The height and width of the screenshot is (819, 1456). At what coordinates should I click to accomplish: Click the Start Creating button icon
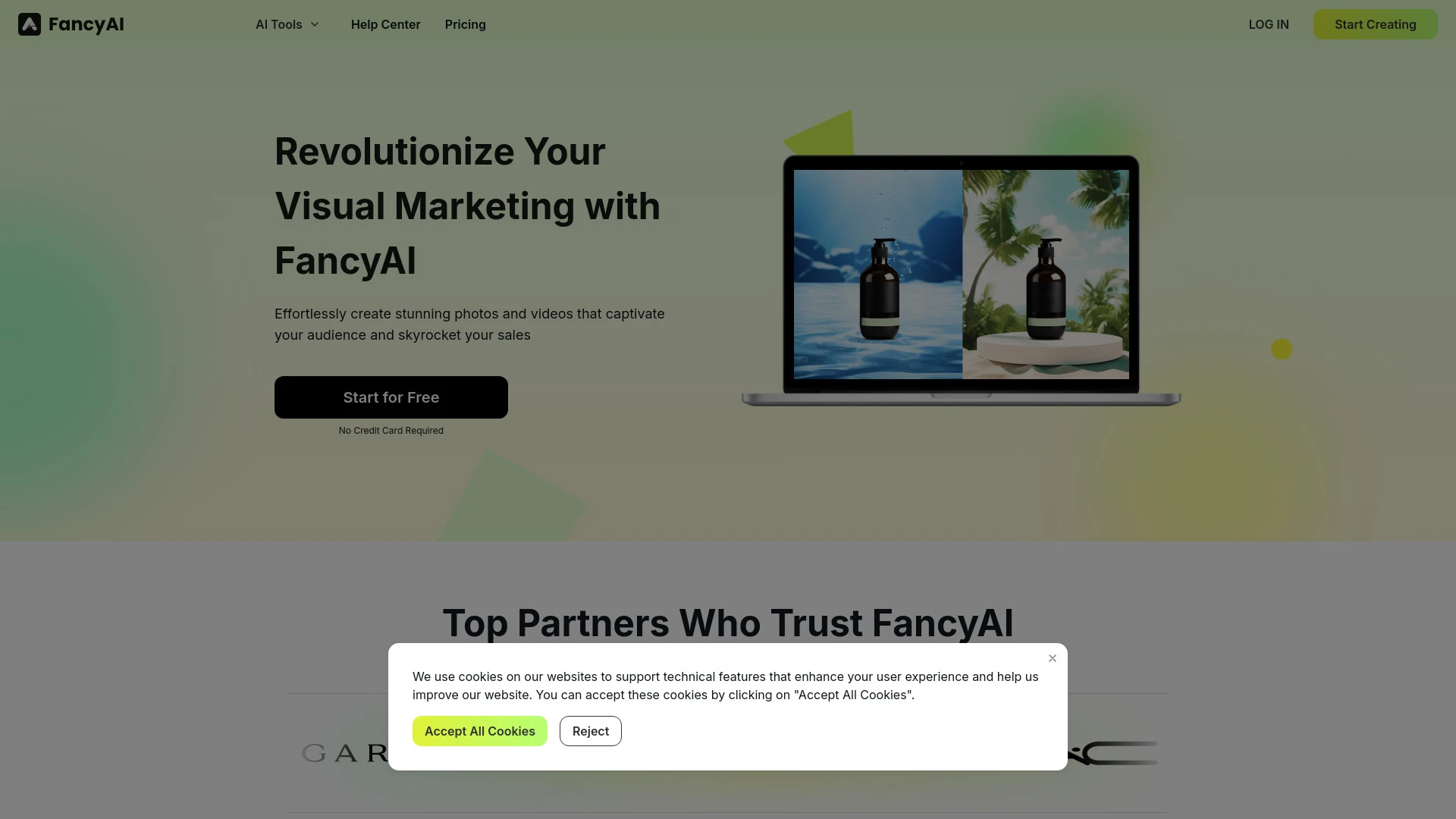(x=1375, y=24)
